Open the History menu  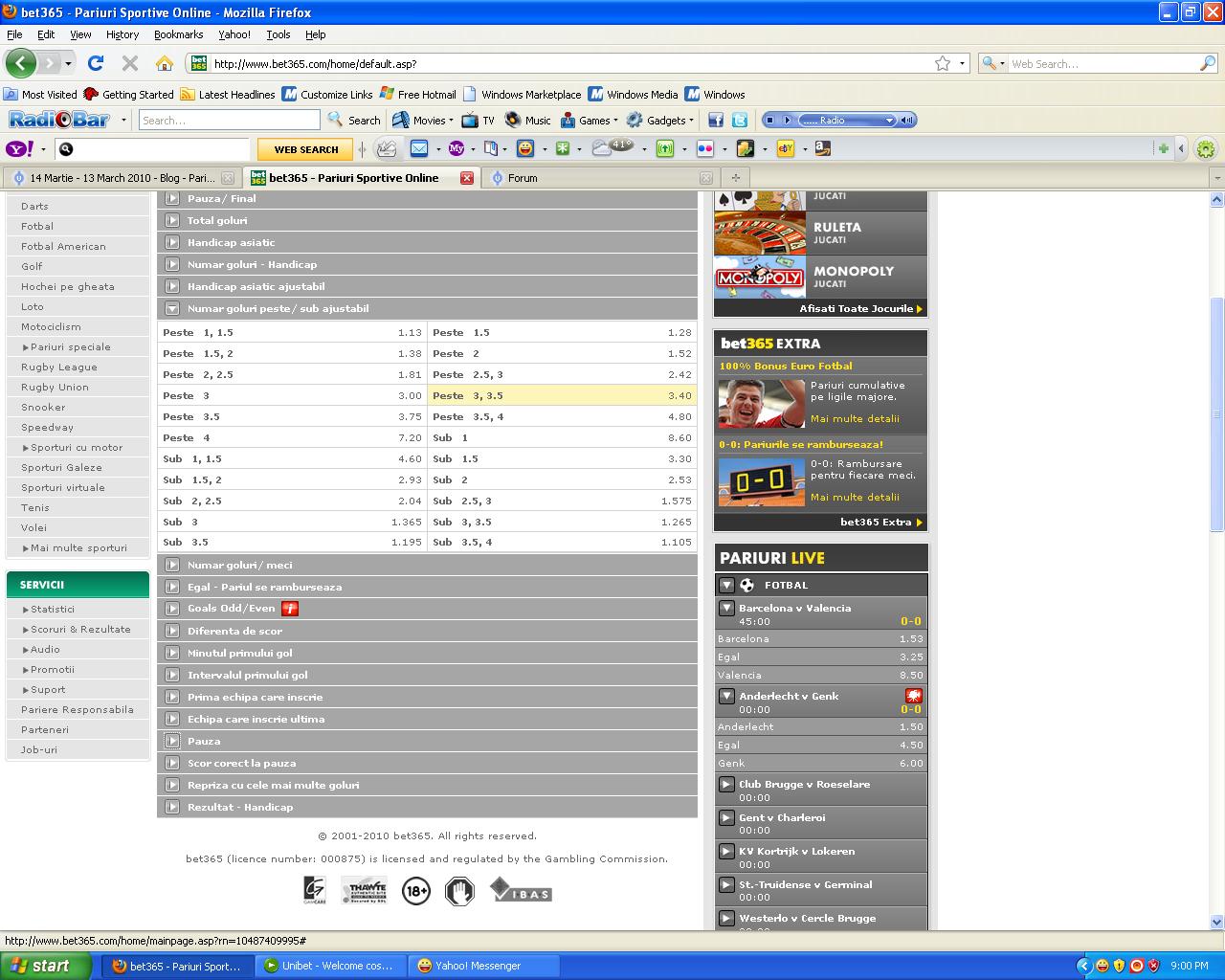click(122, 34)
